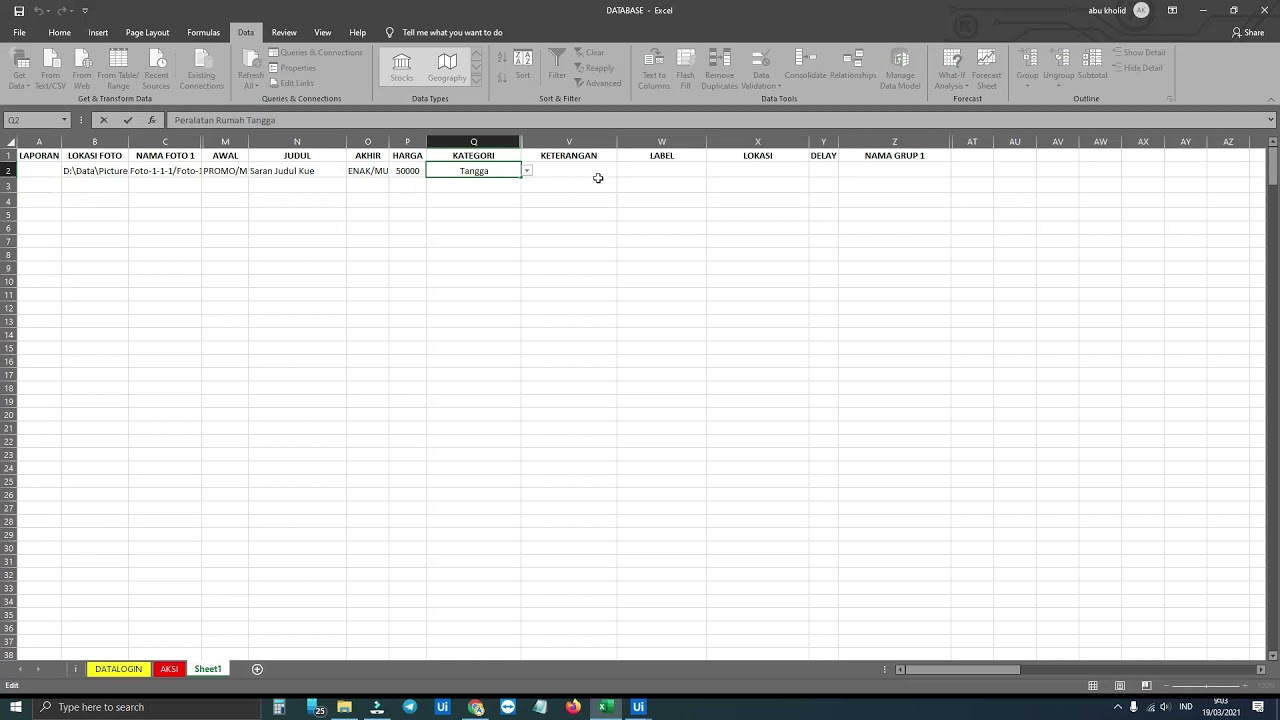
Task: Select column Q header
Action: coord(474,142)
